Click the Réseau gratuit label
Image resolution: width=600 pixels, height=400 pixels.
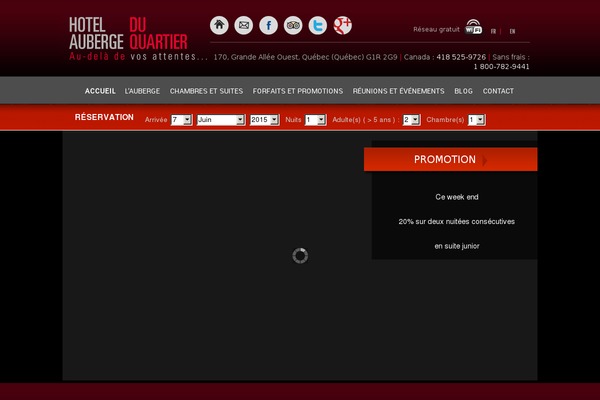[436, 29]
